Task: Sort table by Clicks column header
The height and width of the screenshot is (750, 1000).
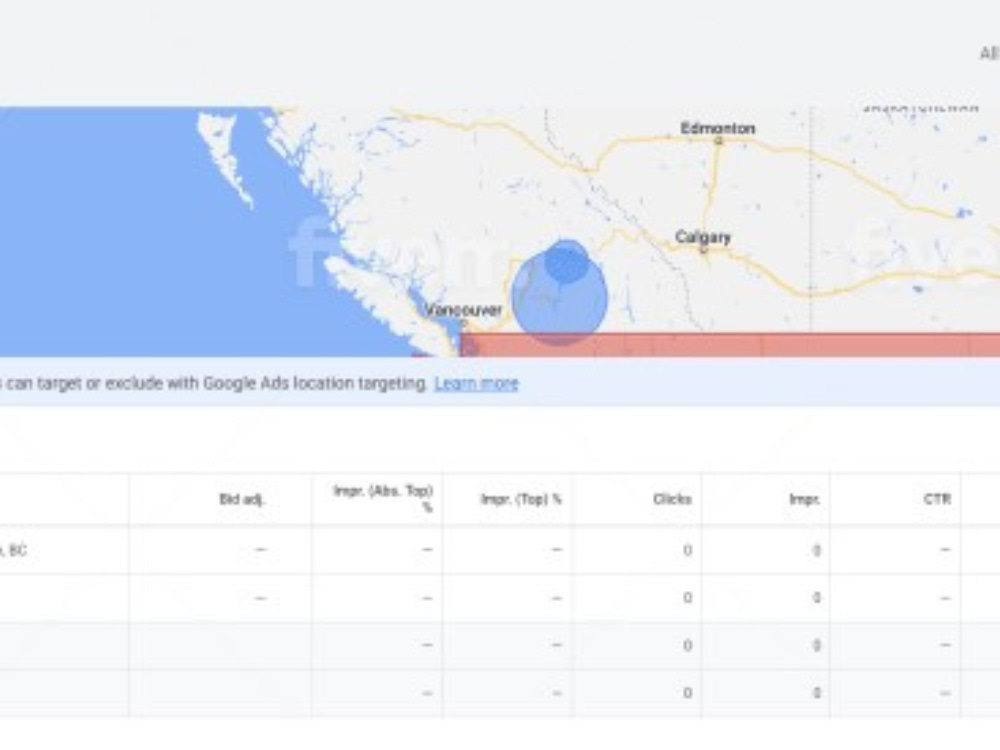Action: coord(672,499)
